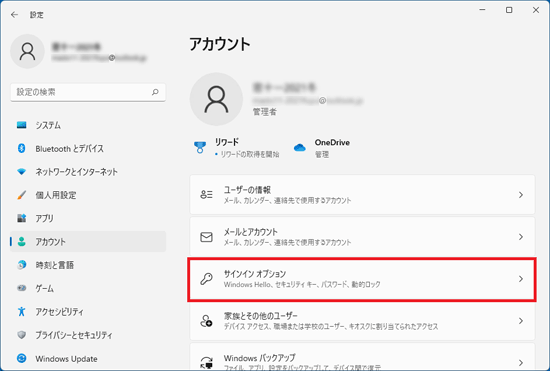This screenshot has height=371, width=550.
Task: Select プライバシーとセキュリティ in sidebar
Action: pyautogui.click(x=88, y=335)
